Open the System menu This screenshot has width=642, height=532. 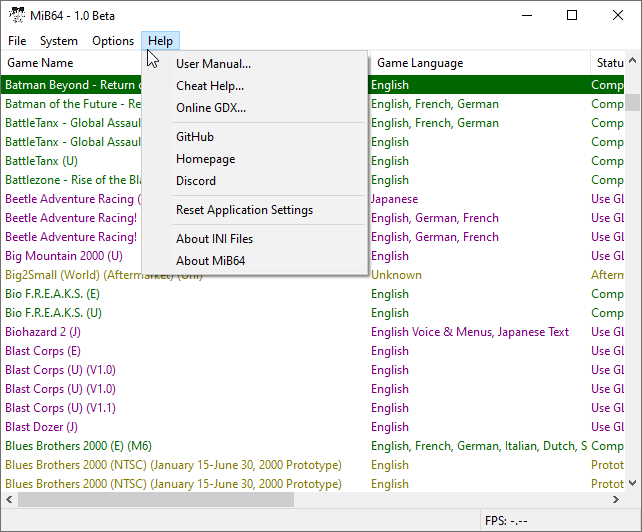(x=59, y=41)
